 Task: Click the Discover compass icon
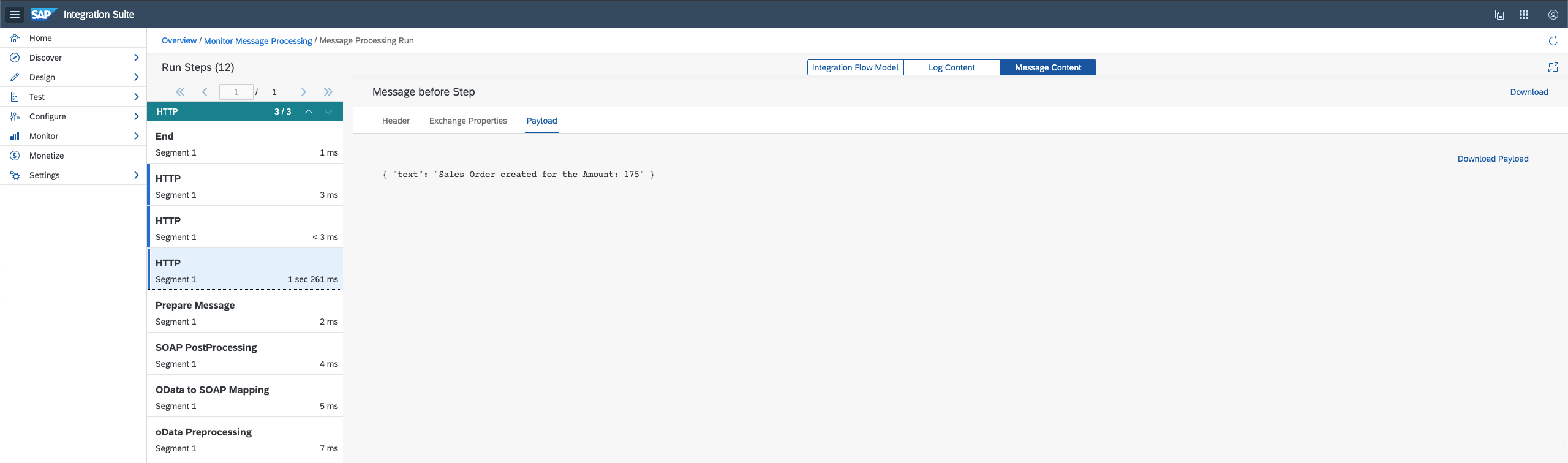15,58
